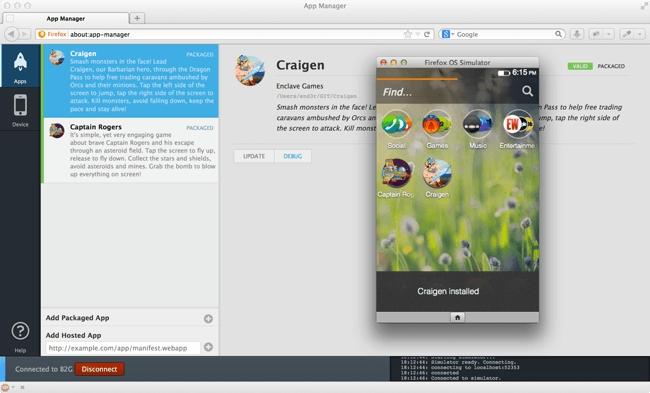Open the search engine selector dropdown

[448, 34]
